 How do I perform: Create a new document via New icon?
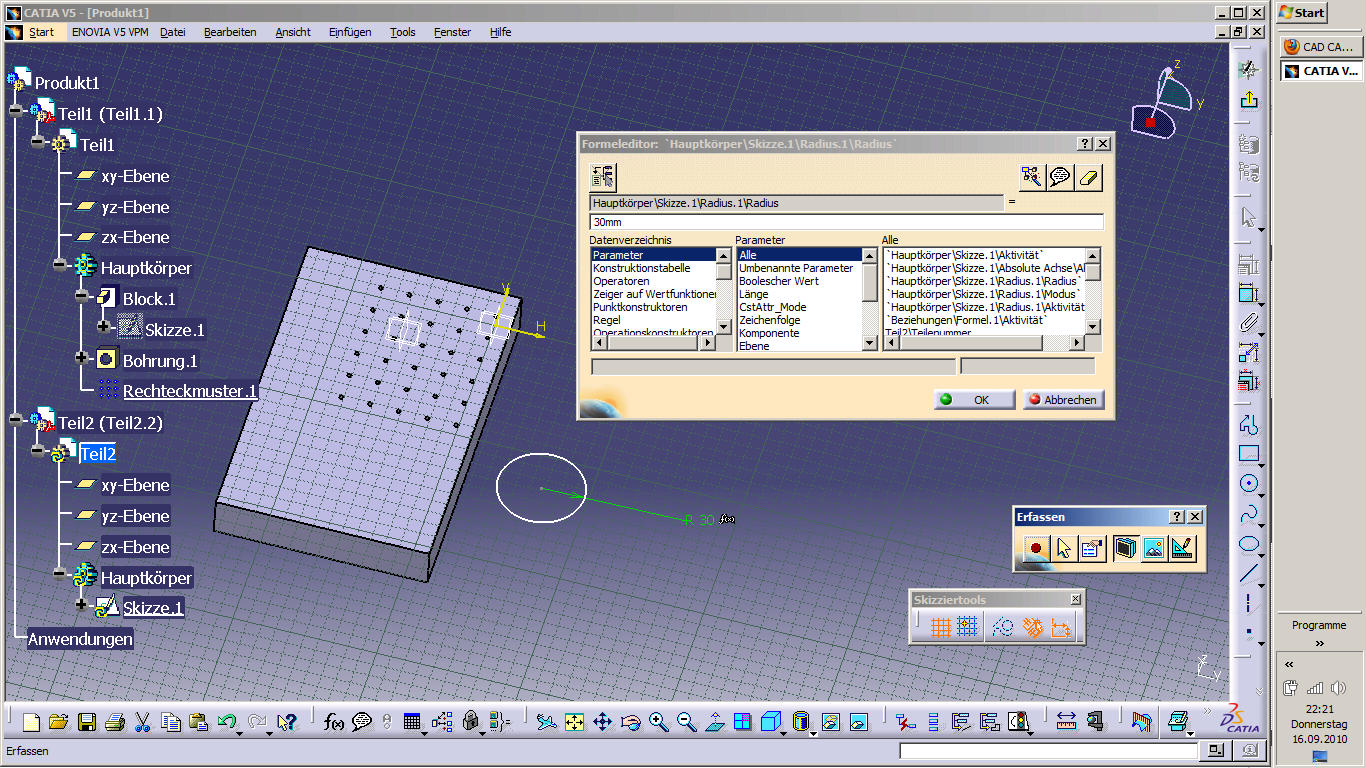[x=31, y=721]
